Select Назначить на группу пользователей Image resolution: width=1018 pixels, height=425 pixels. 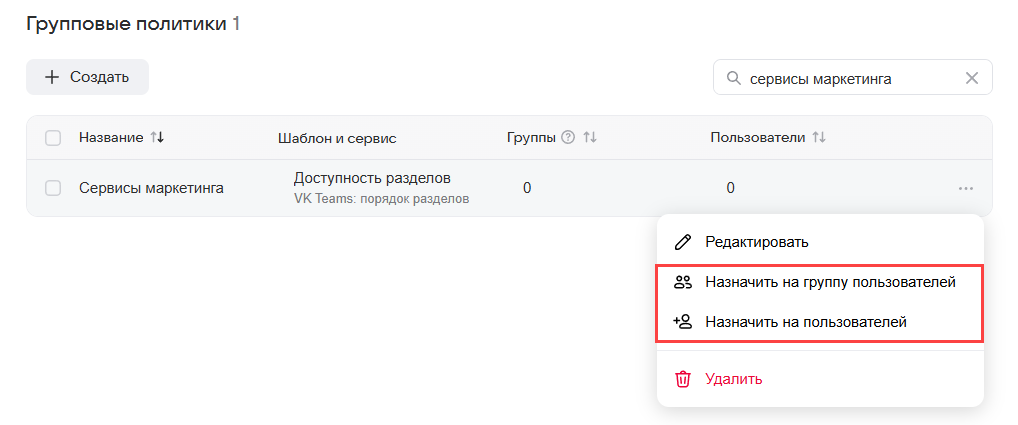coord(829,283)
